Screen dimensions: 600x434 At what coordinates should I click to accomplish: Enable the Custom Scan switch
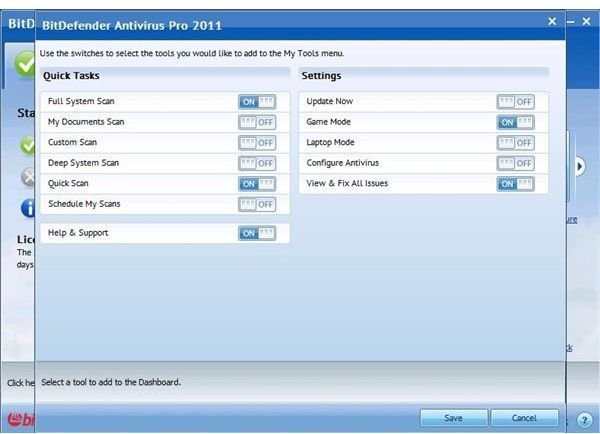(x=257, y=143)
